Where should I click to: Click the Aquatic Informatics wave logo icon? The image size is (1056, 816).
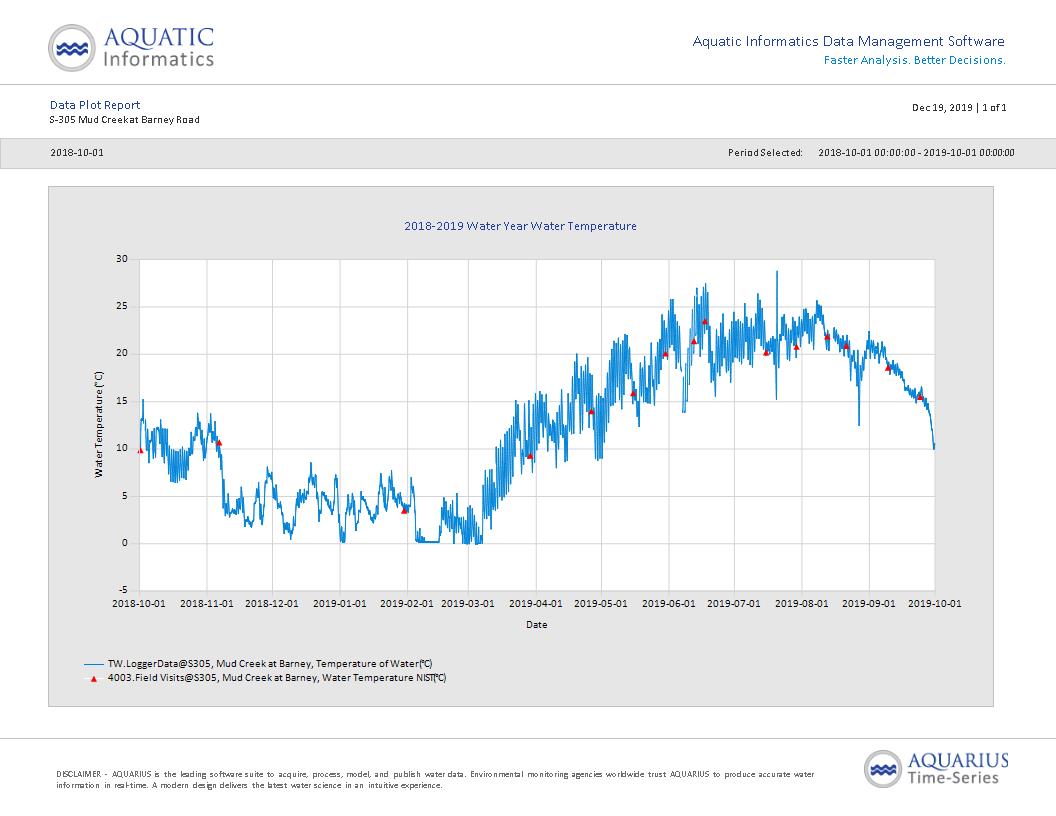coord(72,48)
